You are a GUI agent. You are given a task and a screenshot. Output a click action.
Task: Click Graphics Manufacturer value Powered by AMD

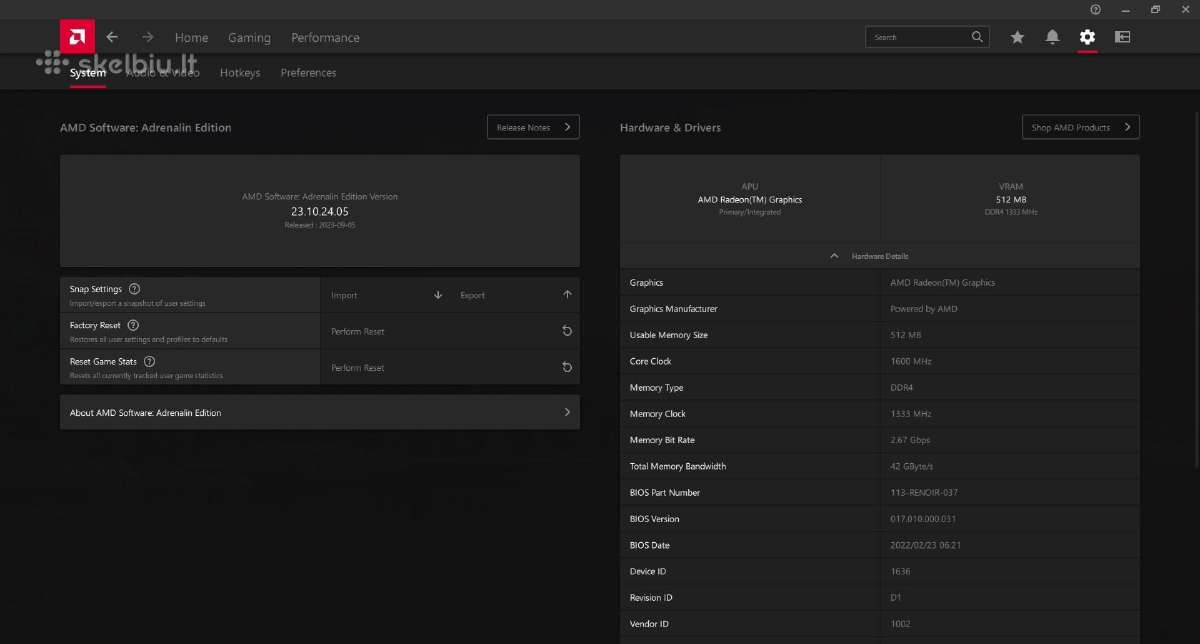tap(923, 309)
